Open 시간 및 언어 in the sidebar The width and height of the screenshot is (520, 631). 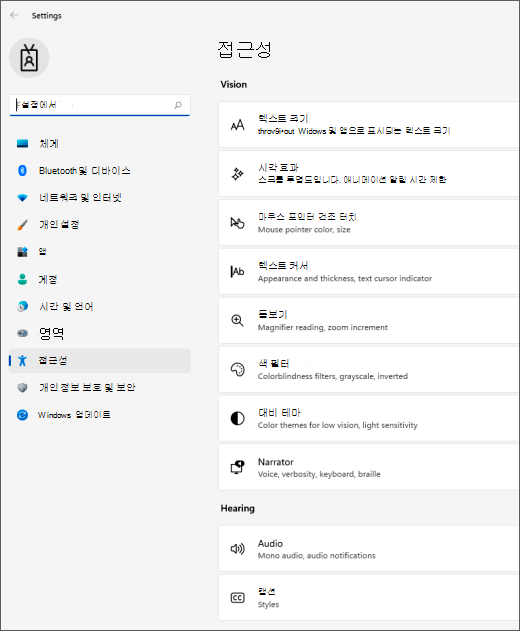click(x=99, y=306)
